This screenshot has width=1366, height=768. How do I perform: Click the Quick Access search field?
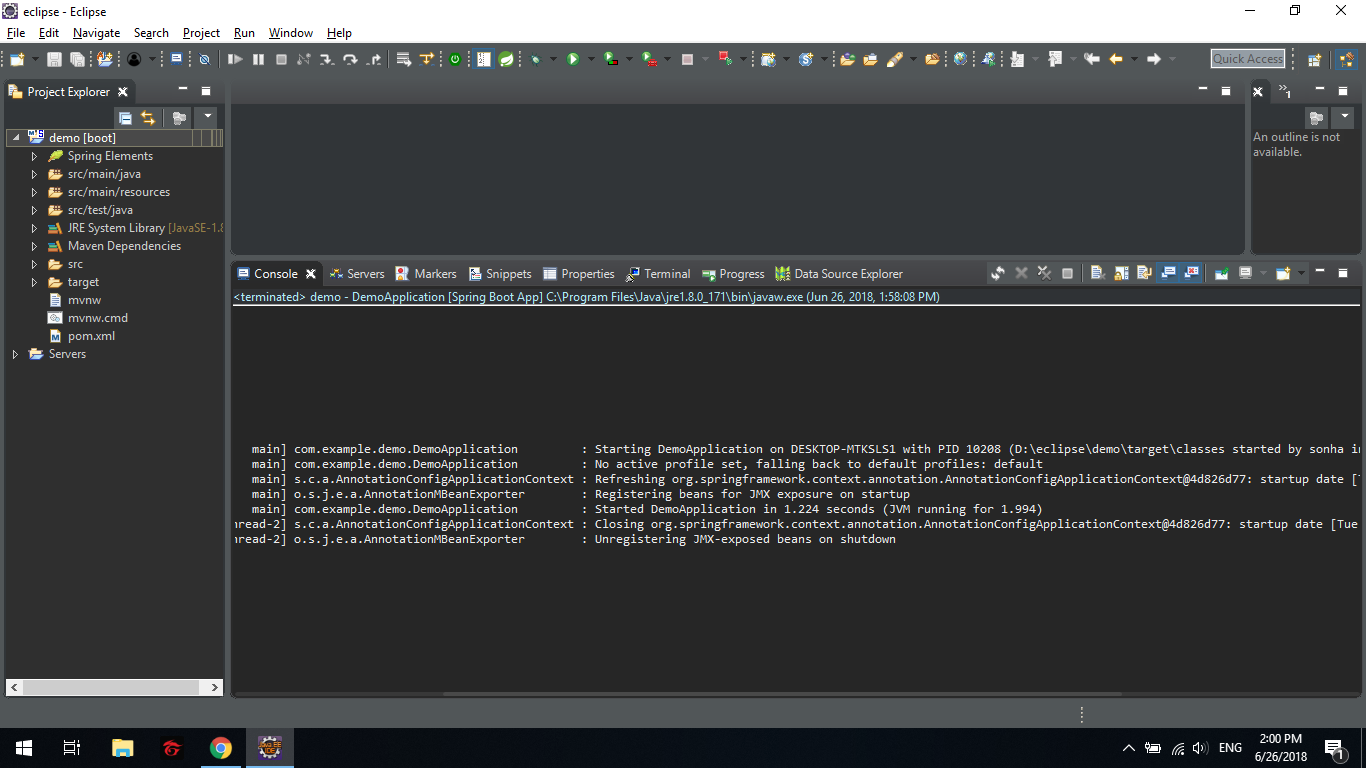click(x=1247, y=59)
